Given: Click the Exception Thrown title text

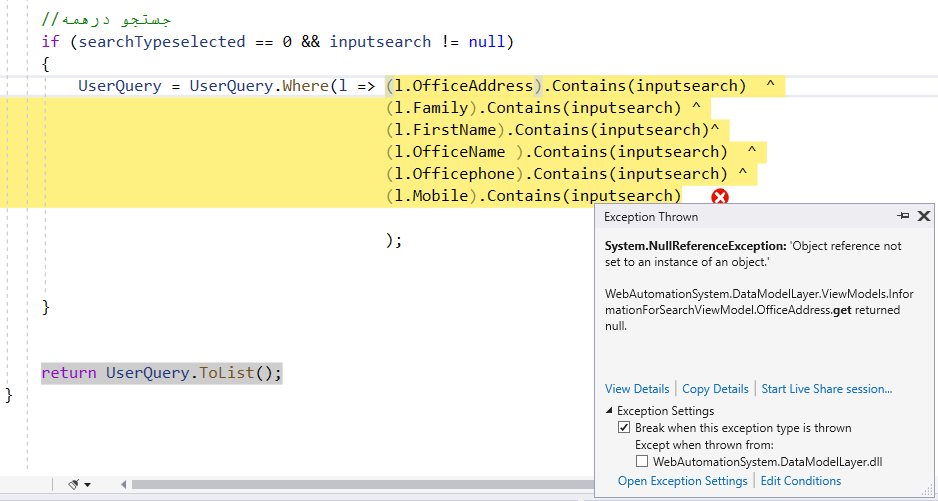Looking at the screenshot, I should pos(651,217).
